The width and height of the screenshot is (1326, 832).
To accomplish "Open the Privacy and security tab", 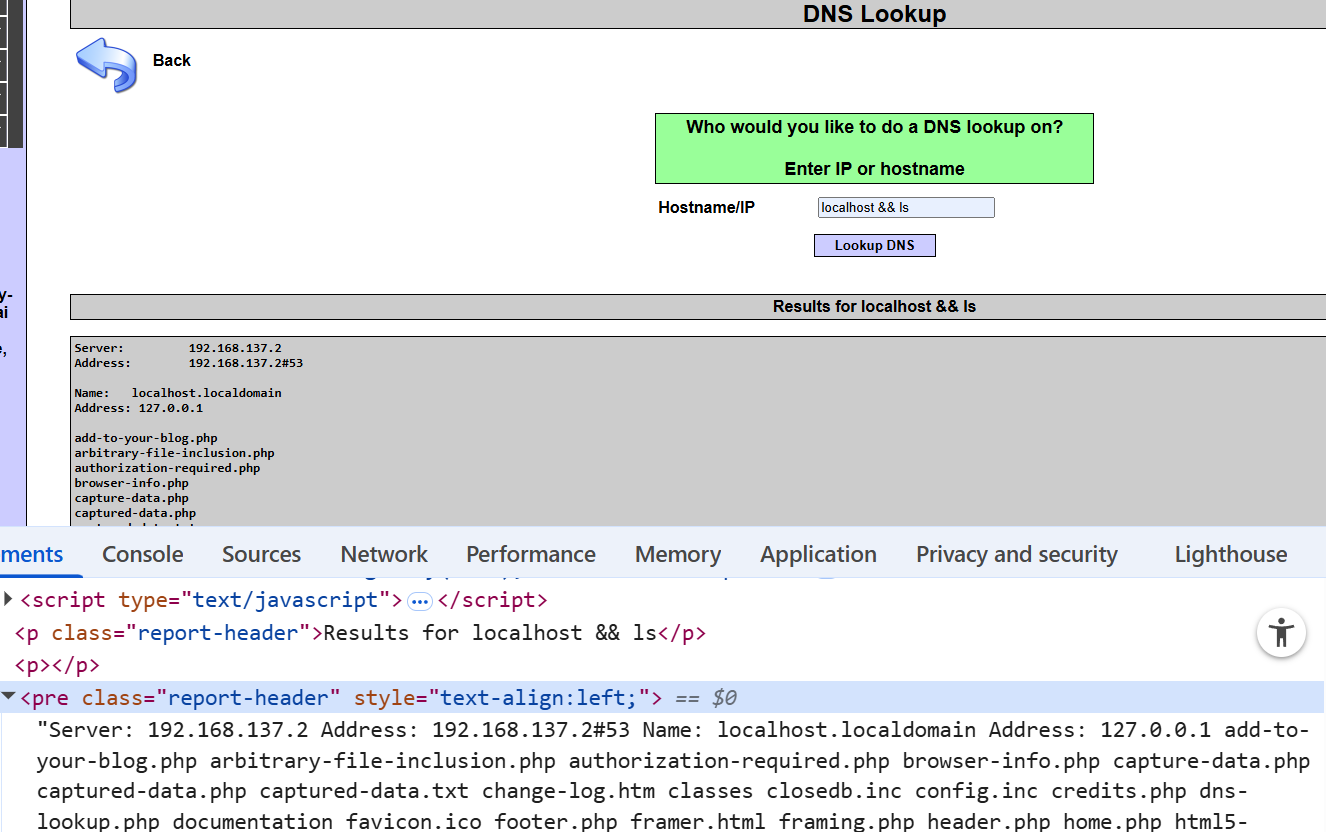I will (x=1017, y=554).
